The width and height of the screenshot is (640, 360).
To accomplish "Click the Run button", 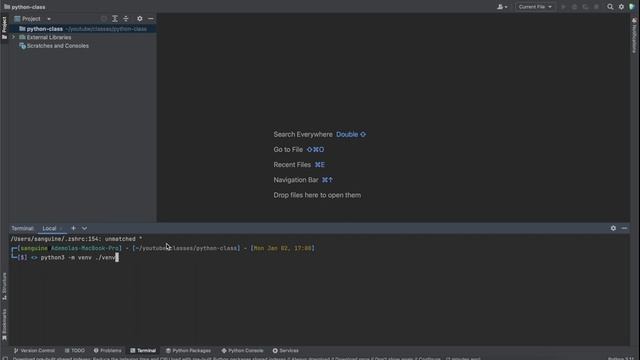I will 563,7.
